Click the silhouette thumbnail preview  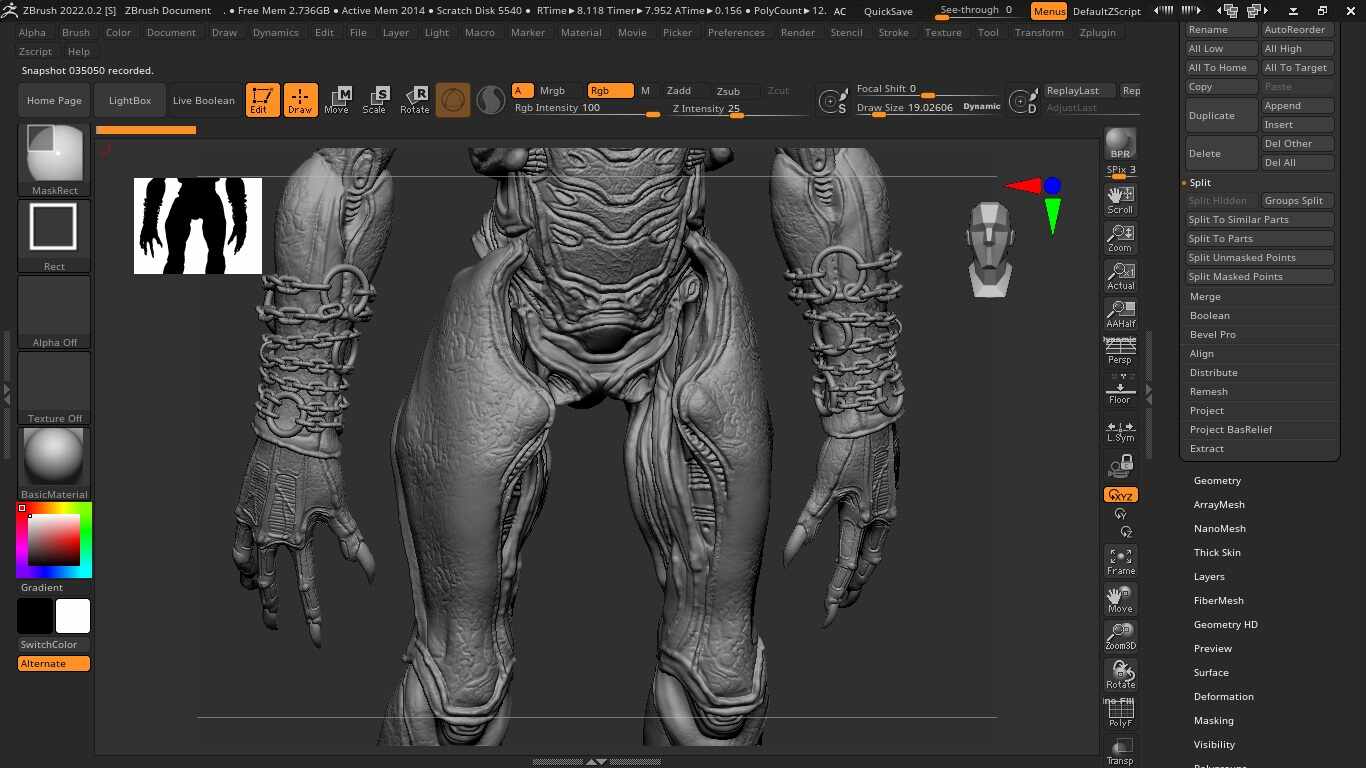198,226
